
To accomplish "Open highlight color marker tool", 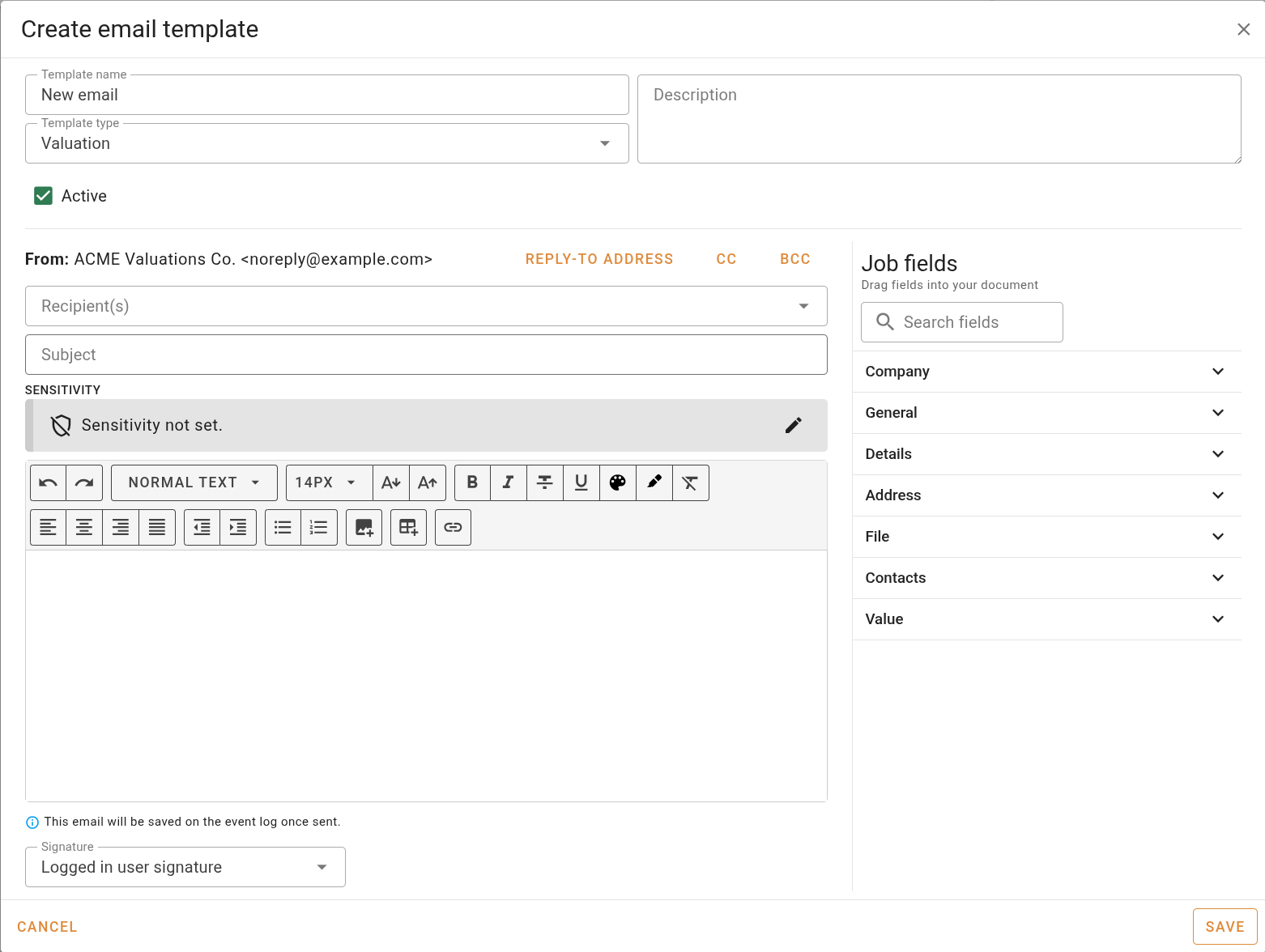I will point(654,482).
